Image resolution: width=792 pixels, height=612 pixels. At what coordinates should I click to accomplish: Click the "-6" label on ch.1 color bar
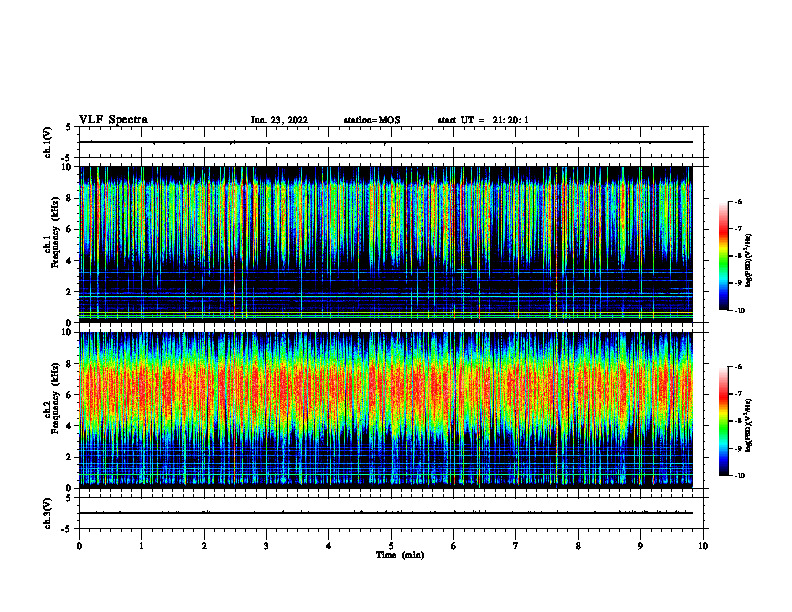tap(739, 201)
